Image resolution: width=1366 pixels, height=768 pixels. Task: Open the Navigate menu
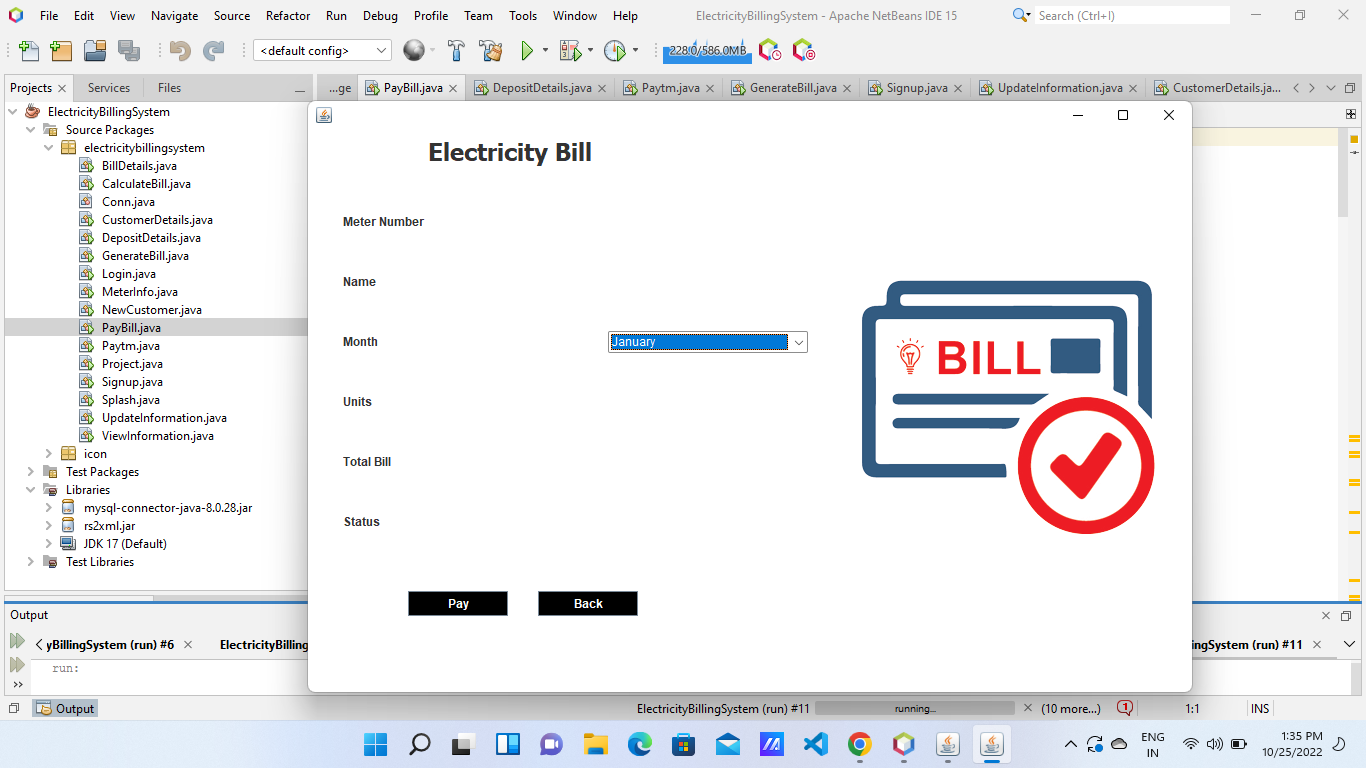point(173,15)
